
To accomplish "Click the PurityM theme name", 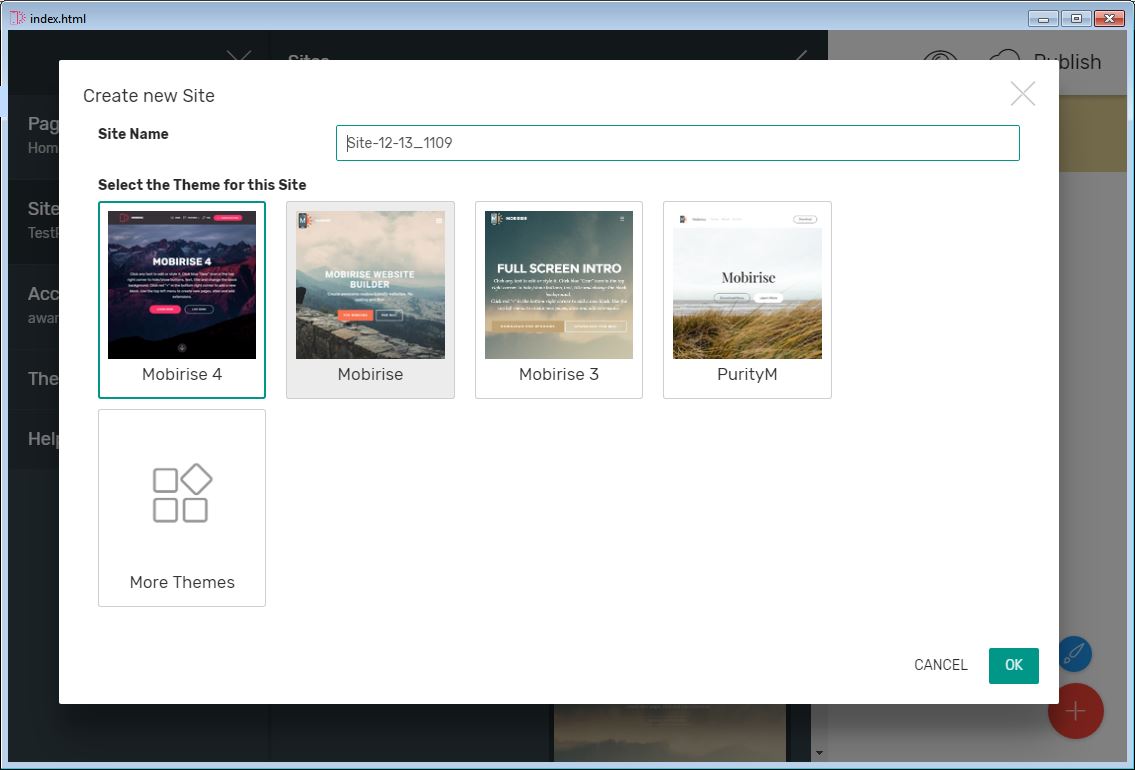I will 747,375.
